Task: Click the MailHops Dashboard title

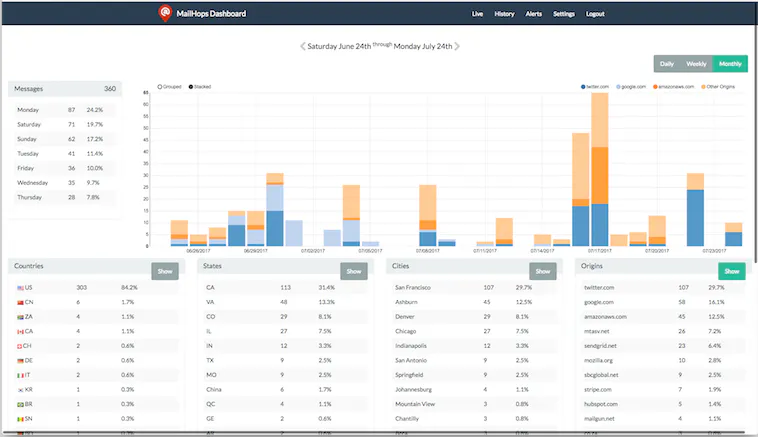Action: pos(211,14)
